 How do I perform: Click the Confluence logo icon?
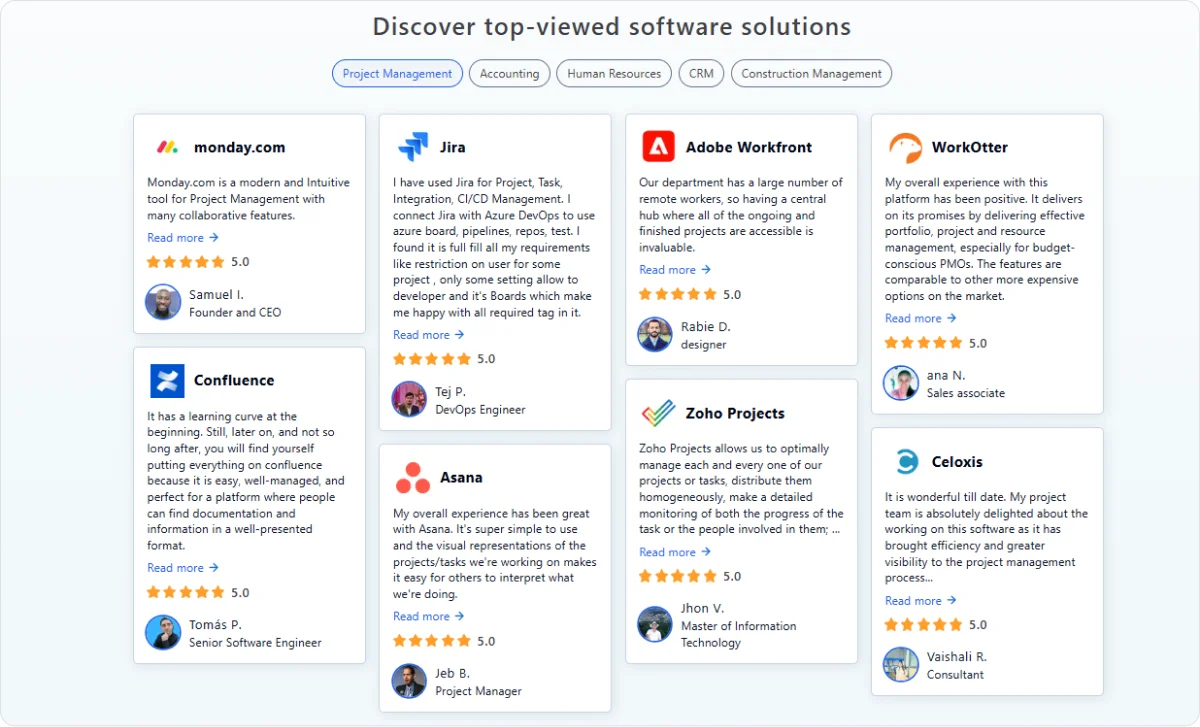tap(167, 381)
